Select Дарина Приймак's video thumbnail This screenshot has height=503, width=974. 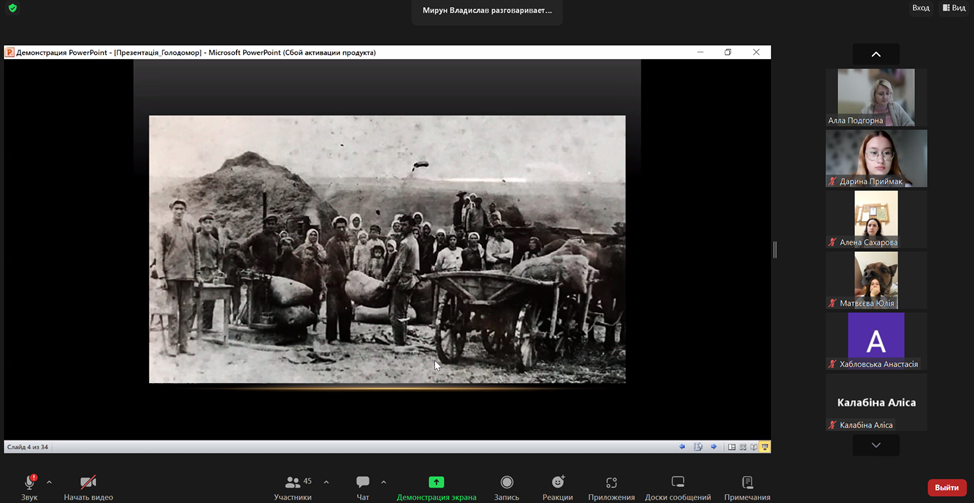tap(876, 158)
